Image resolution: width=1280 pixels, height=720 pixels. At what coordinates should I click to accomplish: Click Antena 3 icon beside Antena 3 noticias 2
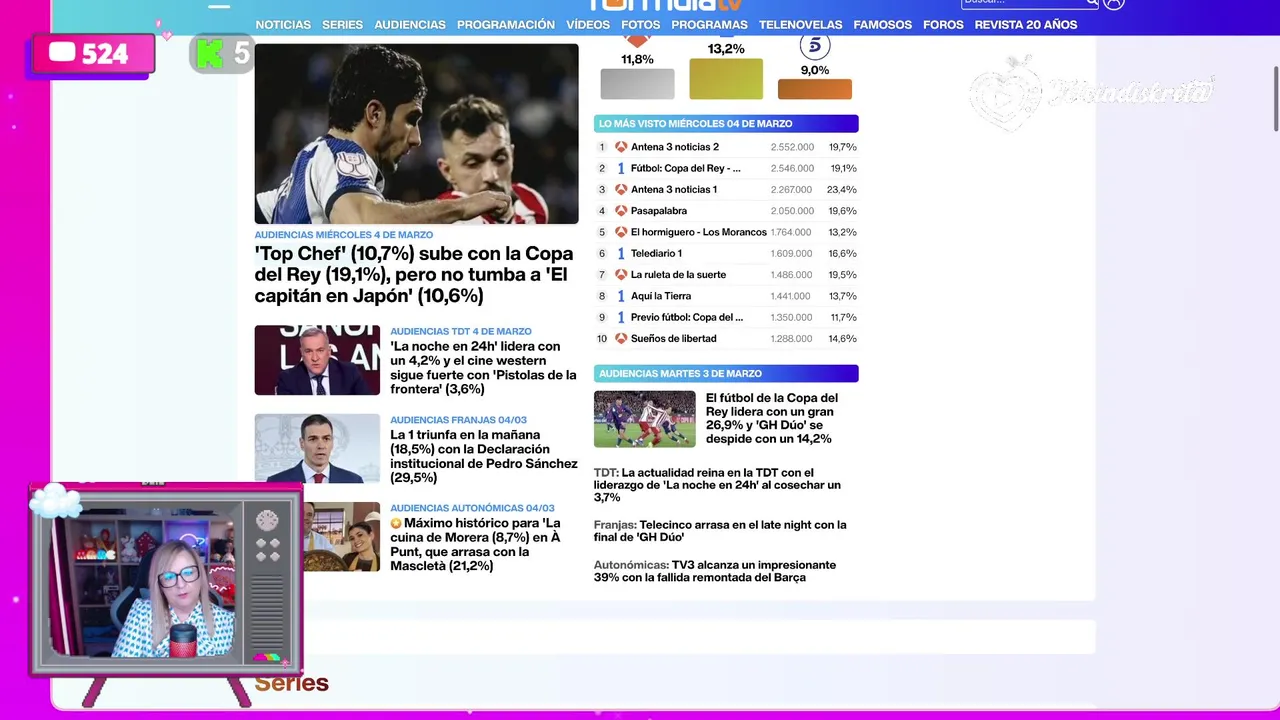pos(621,147)
